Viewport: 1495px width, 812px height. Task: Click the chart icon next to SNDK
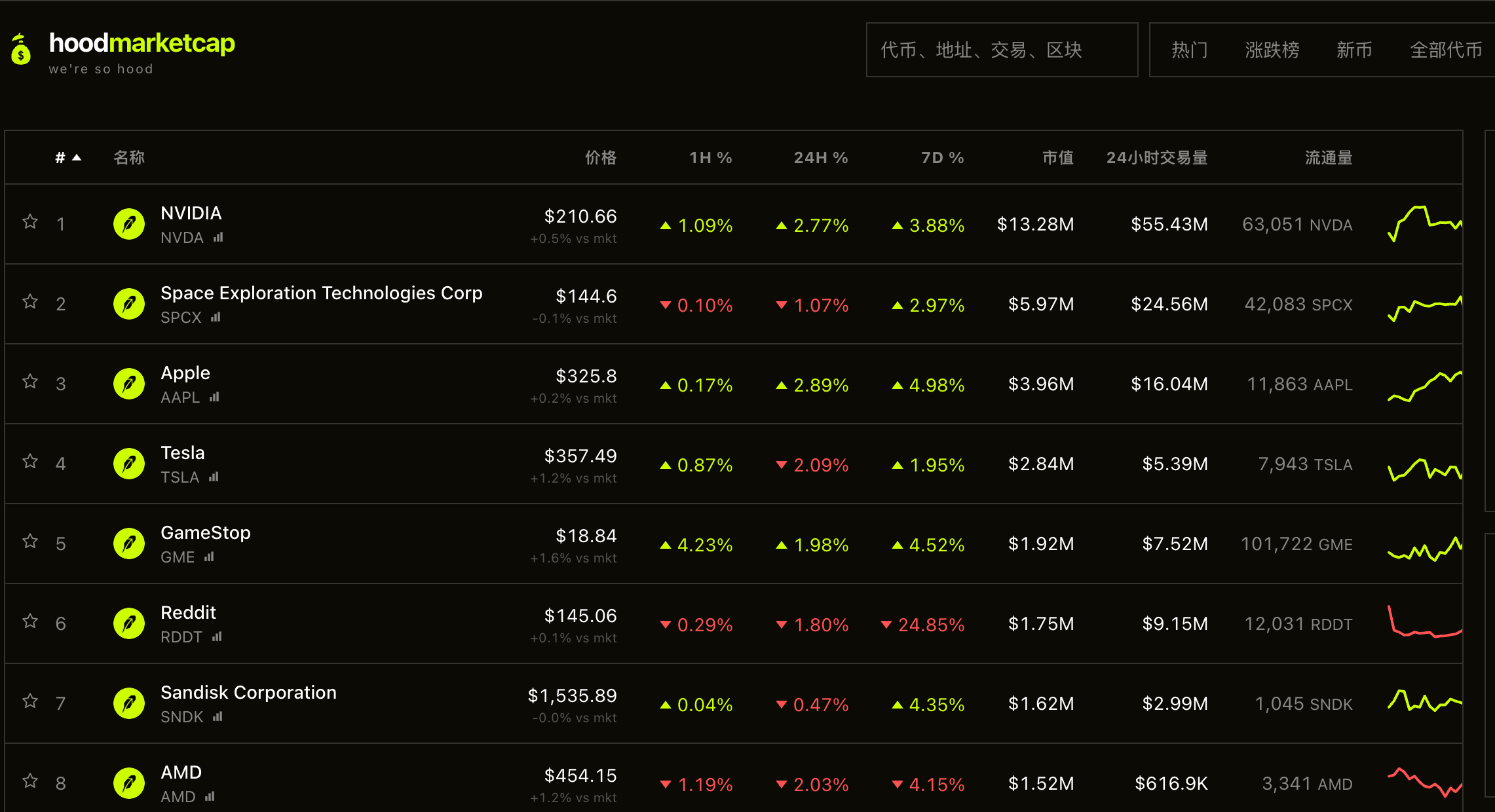pyautogui.click(x=218, y=716)
